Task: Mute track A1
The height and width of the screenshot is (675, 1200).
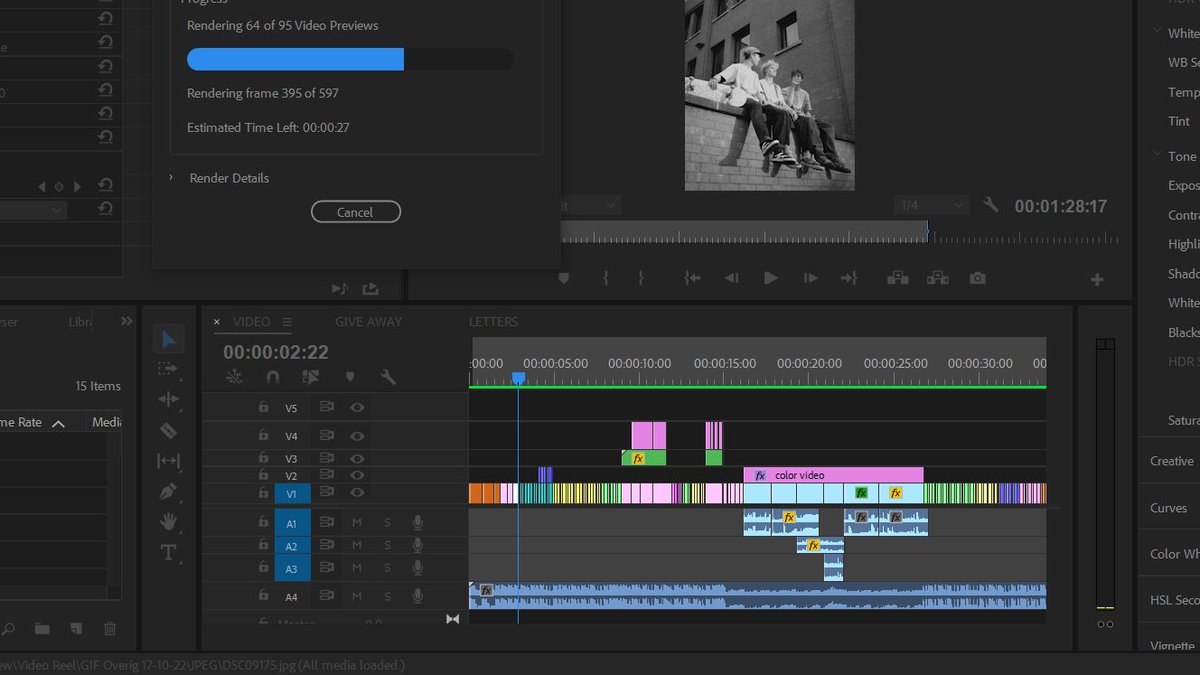Action: click(356, 523)
